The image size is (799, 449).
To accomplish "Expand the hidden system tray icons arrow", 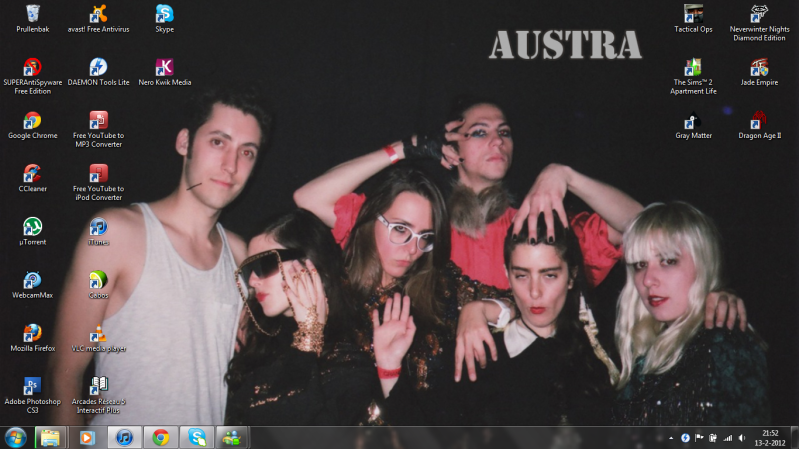I will pyautogui.click(x=671, y=438).
